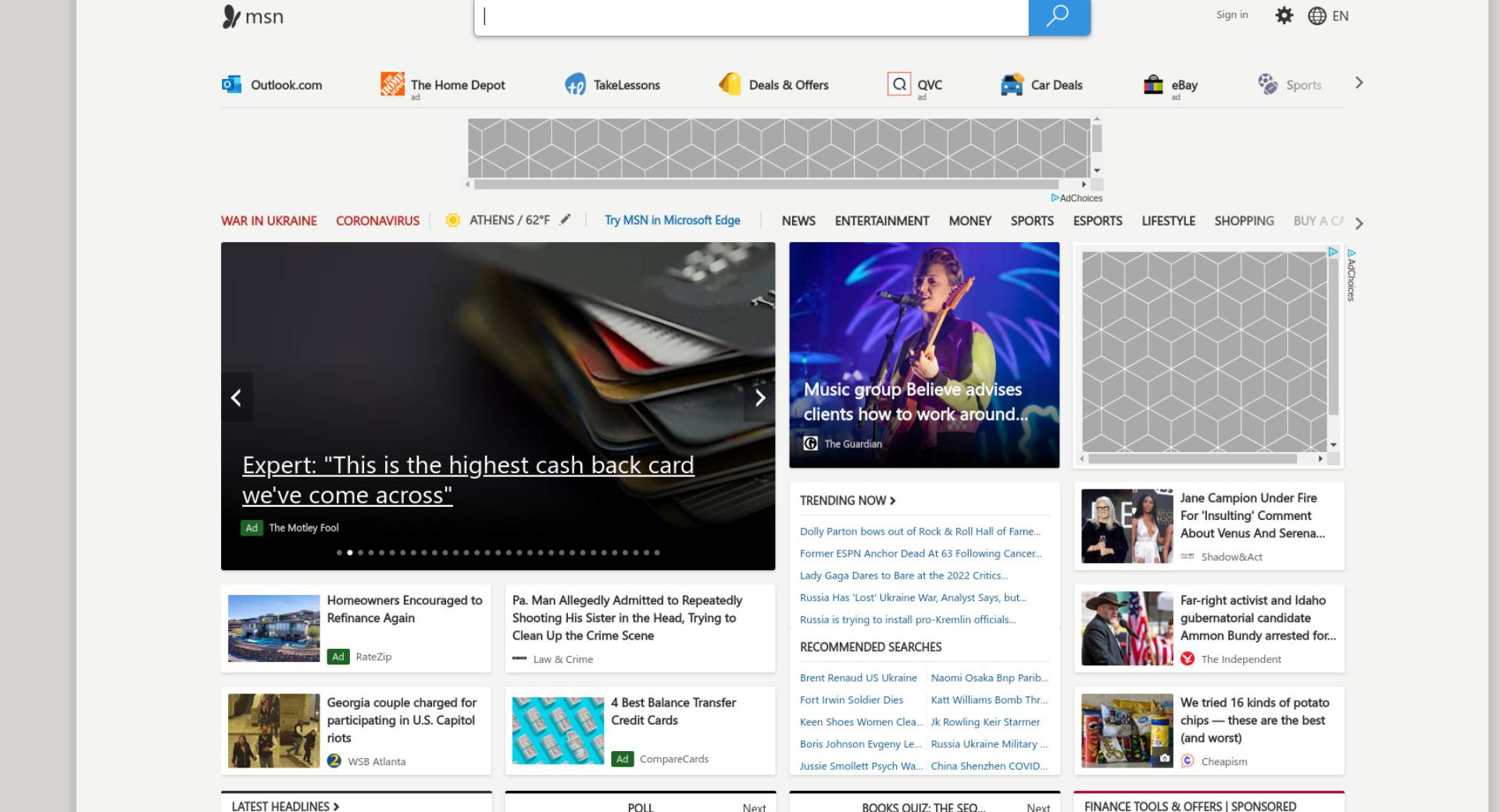Open the ENTERTAINMENT tab
The width and height of the screenshot is (1500, 812).
(x=882, y=221)
